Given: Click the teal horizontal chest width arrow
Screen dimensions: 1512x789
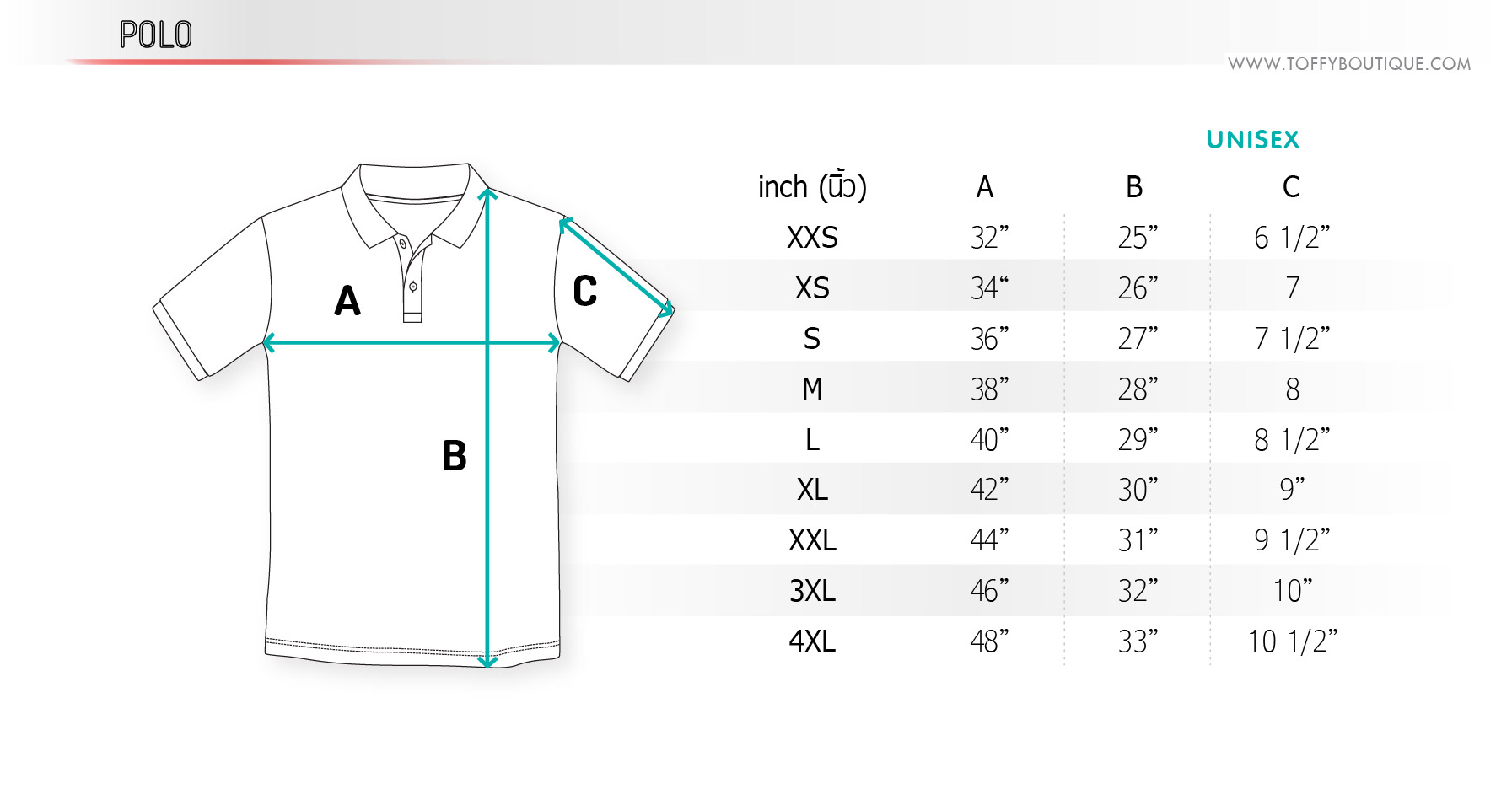Looking at the screenshot, I should [x=412, y=342].
